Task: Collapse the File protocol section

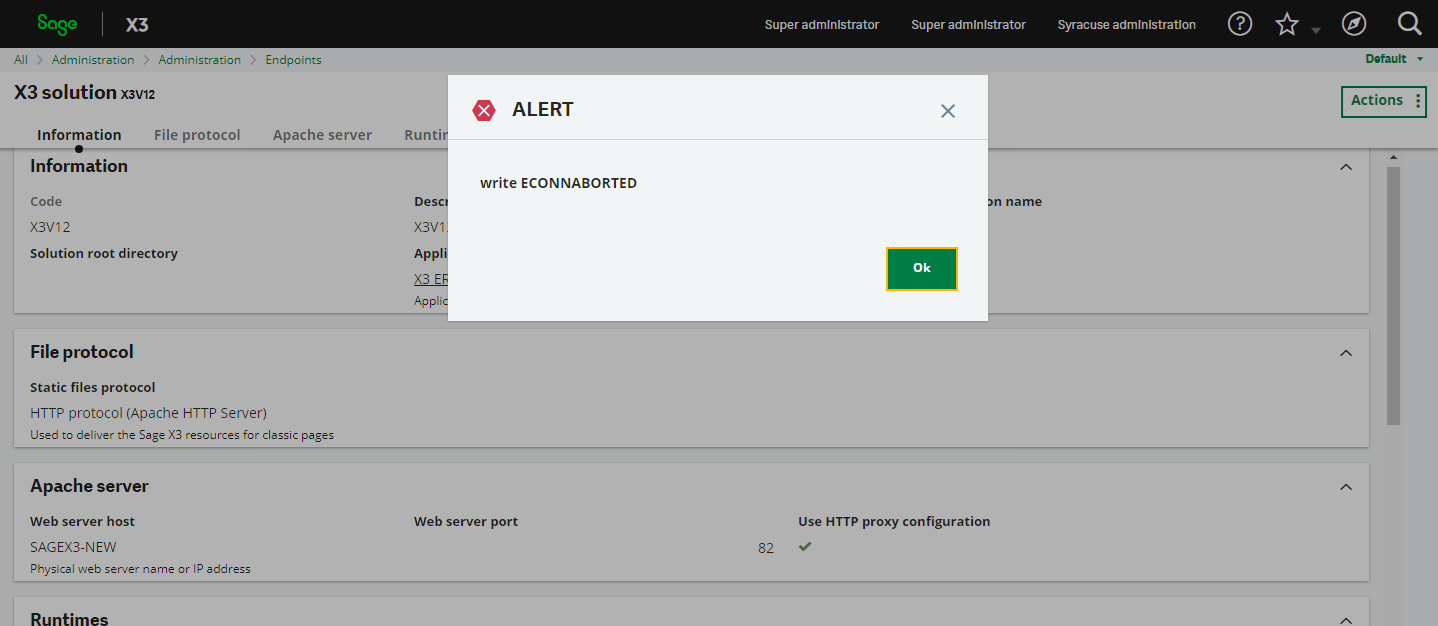Action: [x=1346, y=352]
